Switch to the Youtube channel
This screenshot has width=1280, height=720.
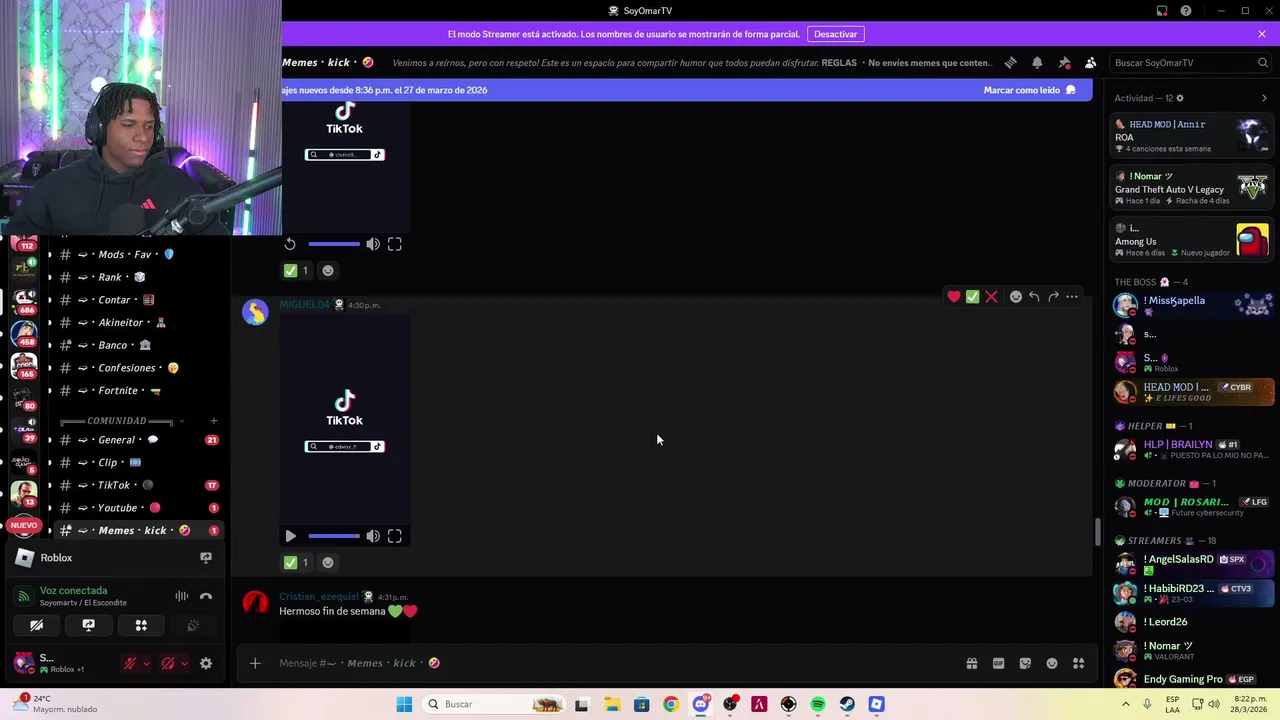coord(139,508)
